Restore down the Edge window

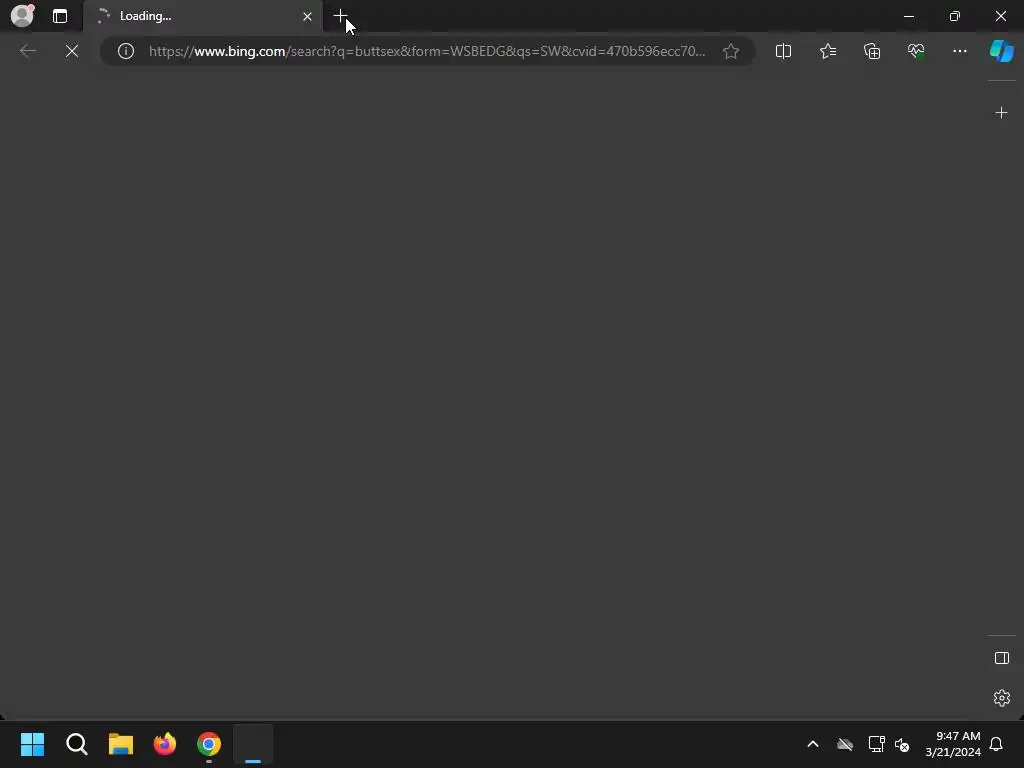click(955, 16)
